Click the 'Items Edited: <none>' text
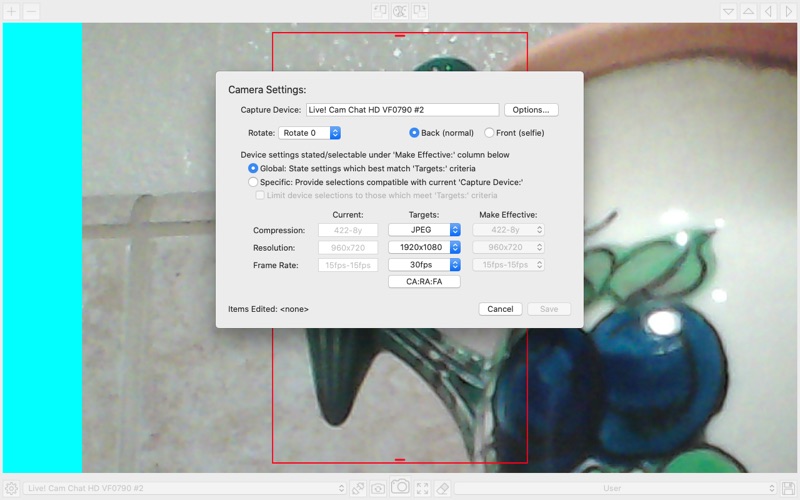Viewport: 800px width, 500px height. tap(268, 309)
